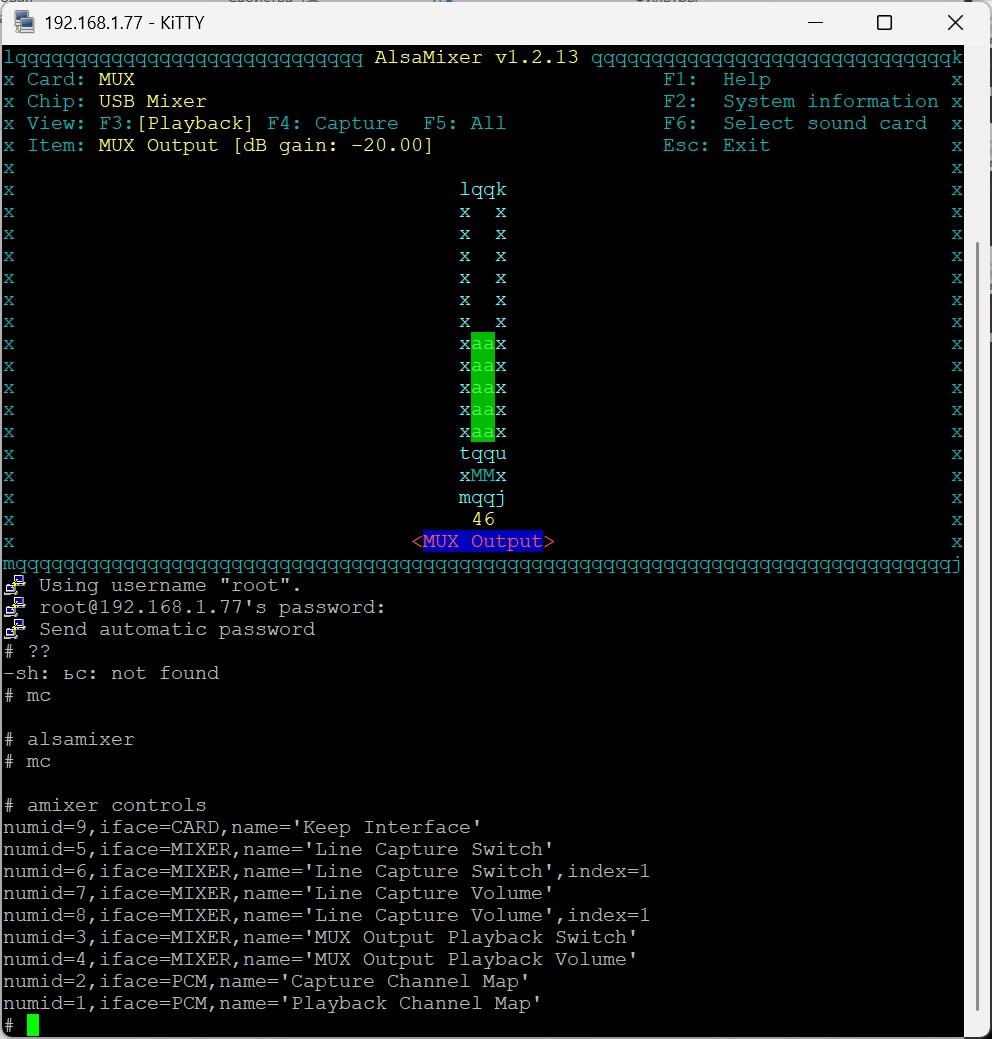Click the terminal's vertical scrollbar
The image size is (992, 1039).
pyautogui.click(x=978, y=400)
